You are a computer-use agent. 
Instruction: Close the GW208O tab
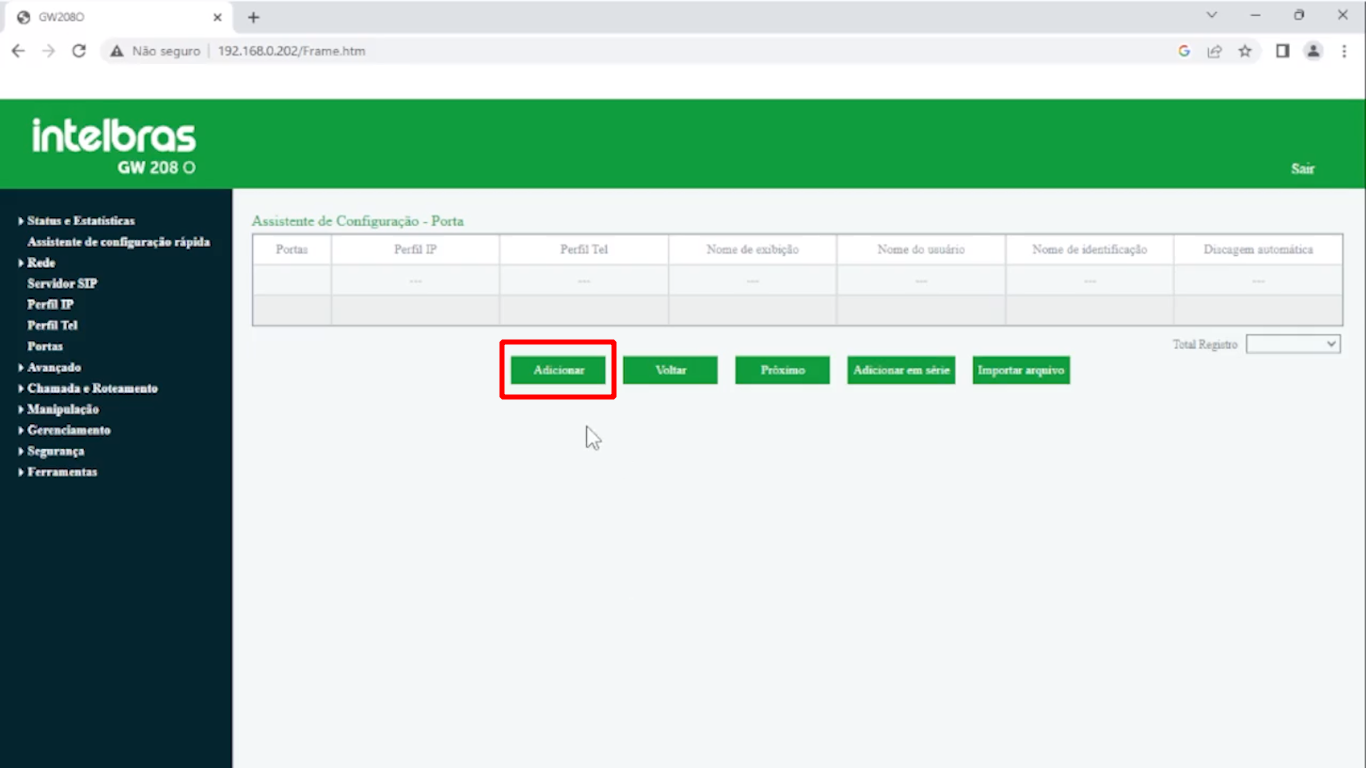tap(217, 17)
